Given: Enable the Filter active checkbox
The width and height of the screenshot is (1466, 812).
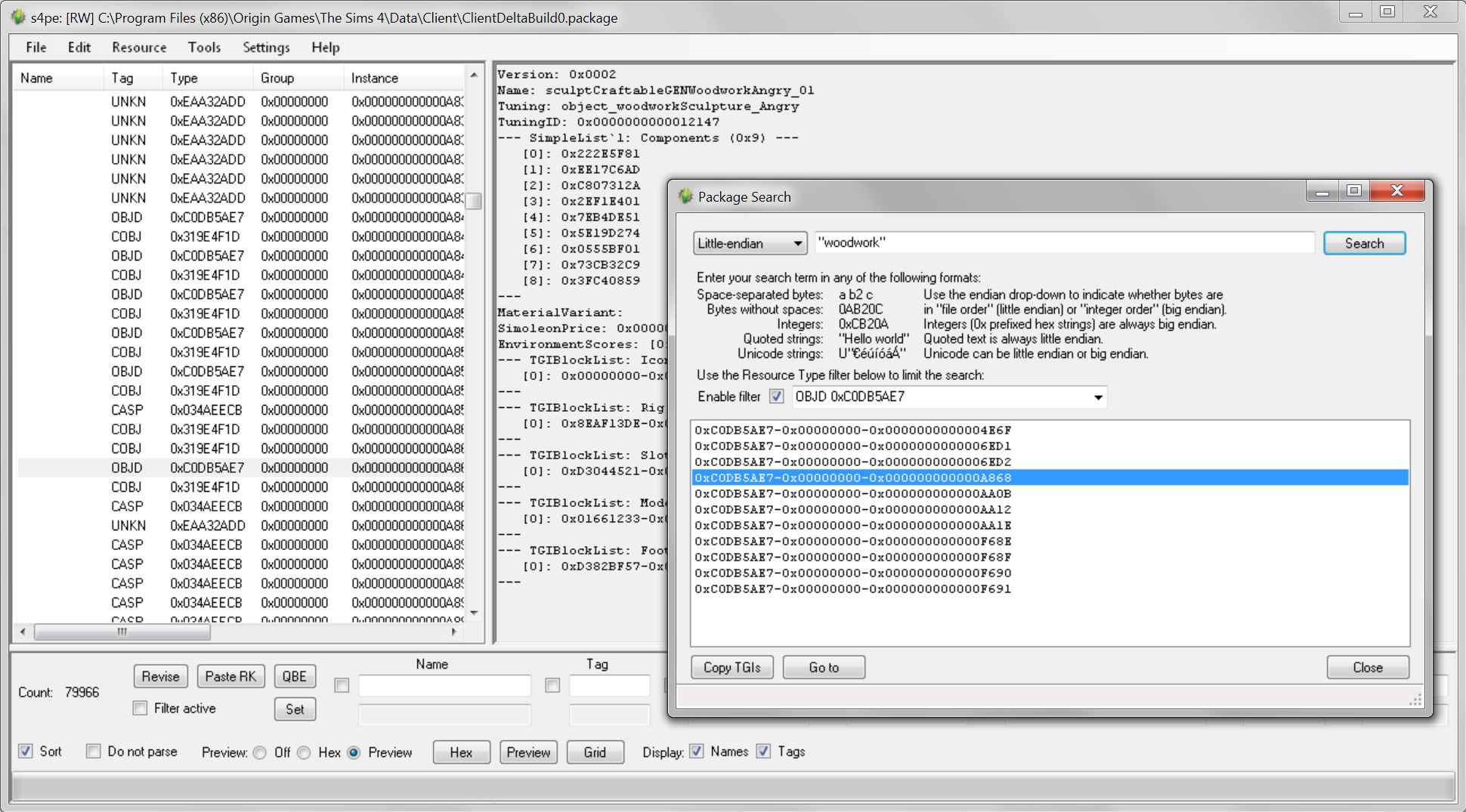Looking at the screenshot, I should [140, 709].
